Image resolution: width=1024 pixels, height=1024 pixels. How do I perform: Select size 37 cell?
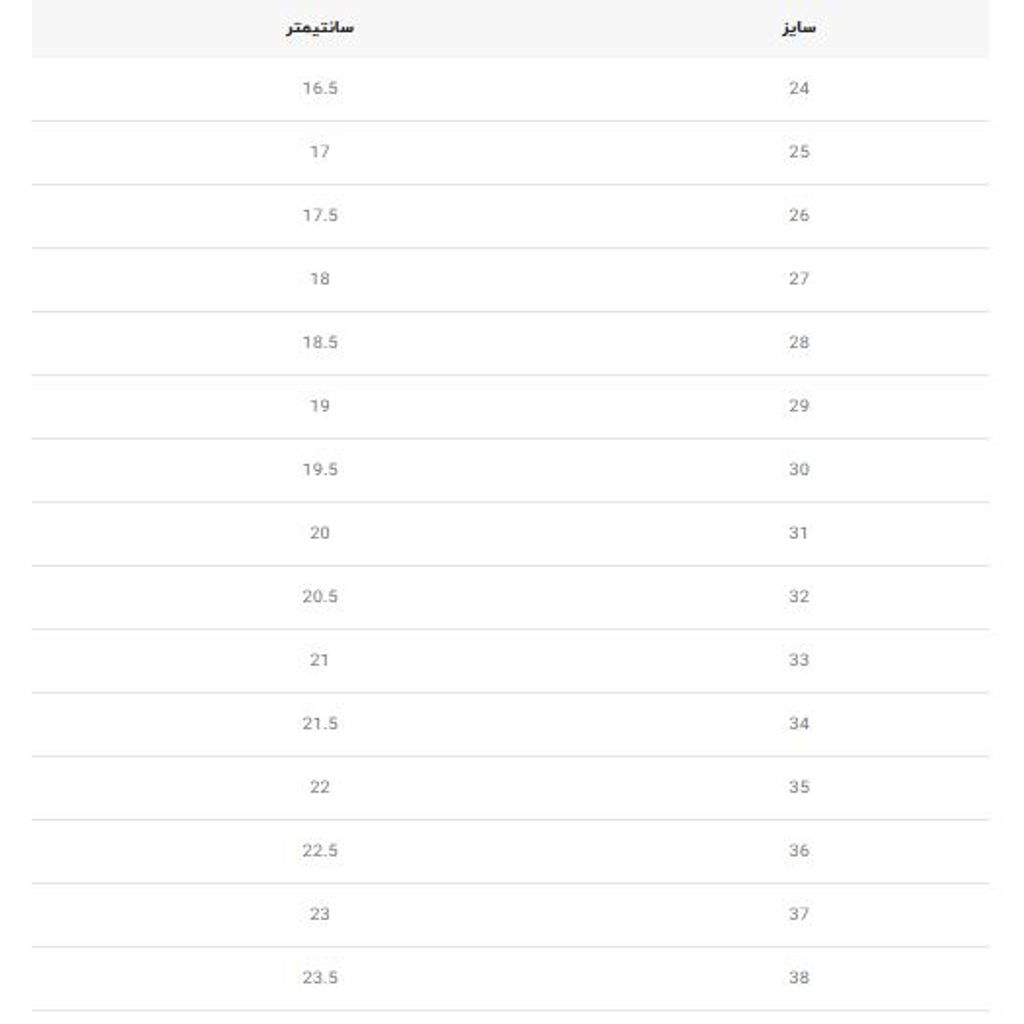click(798, 914)
